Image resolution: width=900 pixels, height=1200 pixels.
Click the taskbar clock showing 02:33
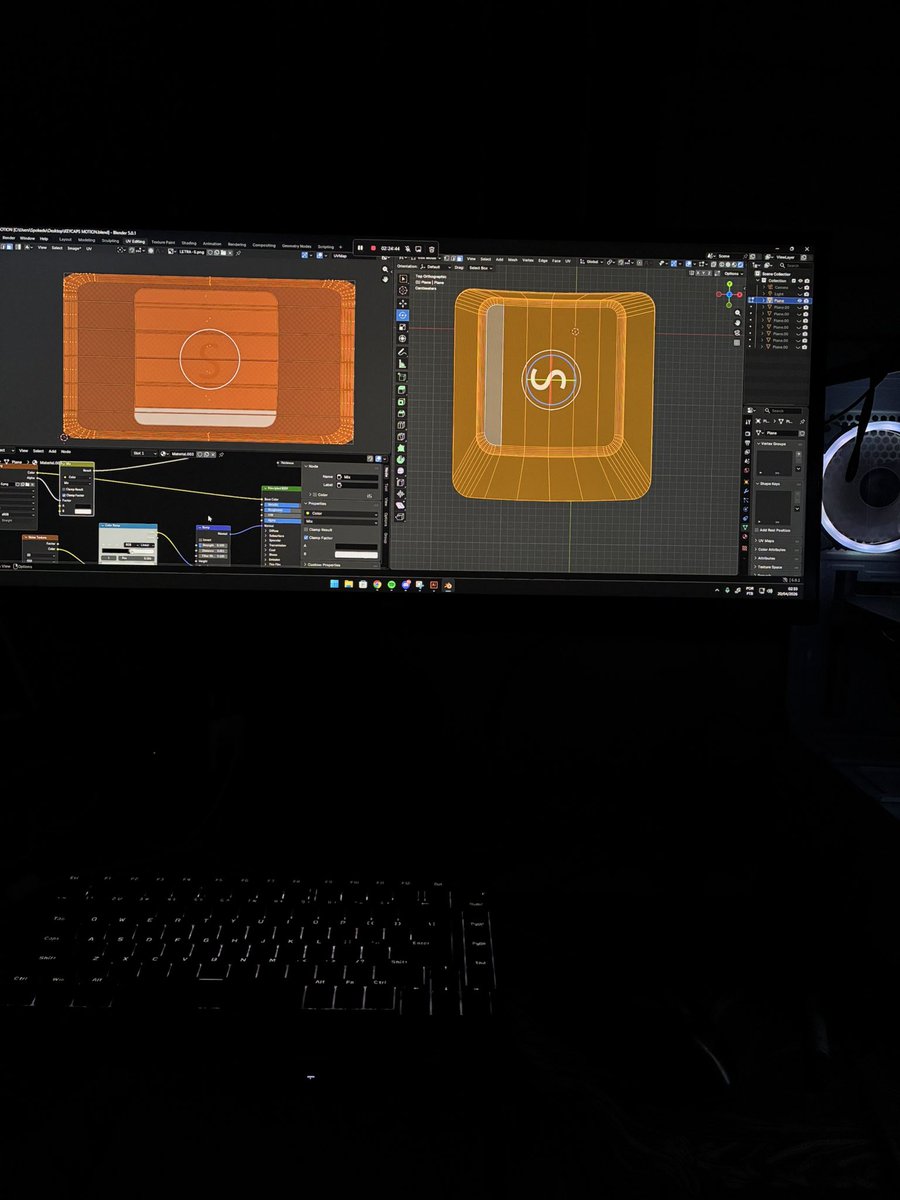coord(793,589)
